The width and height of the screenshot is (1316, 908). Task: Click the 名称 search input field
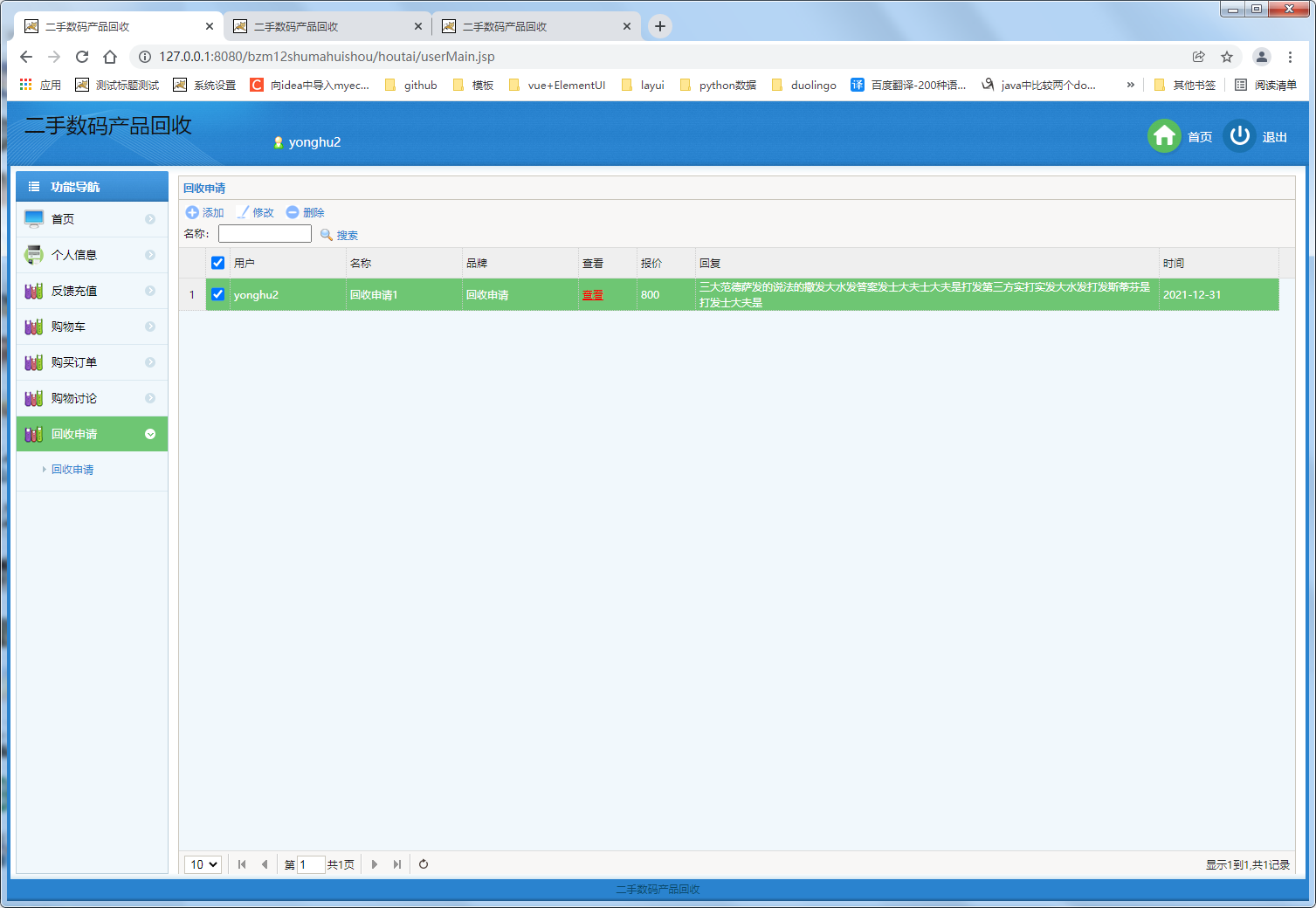265,234
